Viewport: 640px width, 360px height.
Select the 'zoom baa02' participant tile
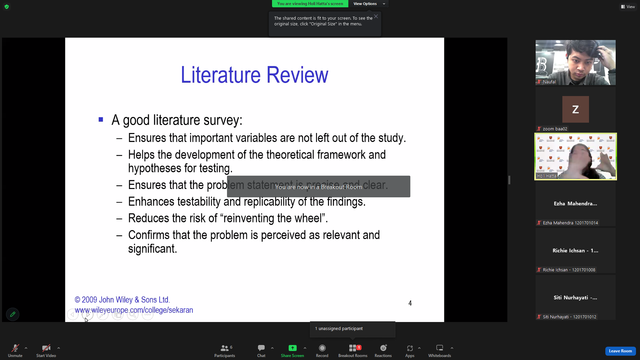(x=576, y=109)
